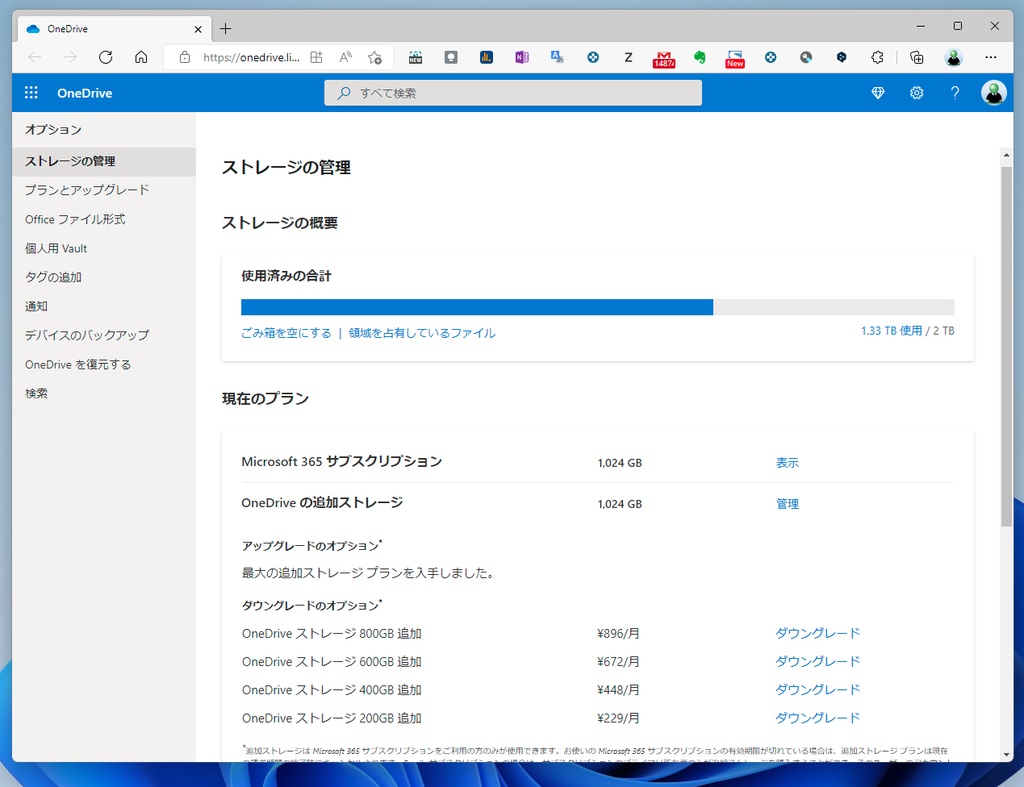Click ごみ箱を空にする link
Screen dimensions: 1024x787
pos(286,333)
